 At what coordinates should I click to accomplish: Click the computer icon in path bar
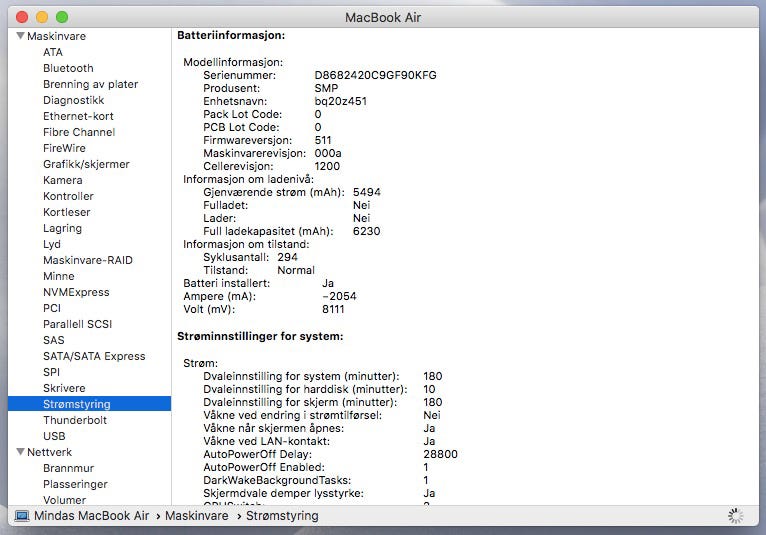pos(21,516)
